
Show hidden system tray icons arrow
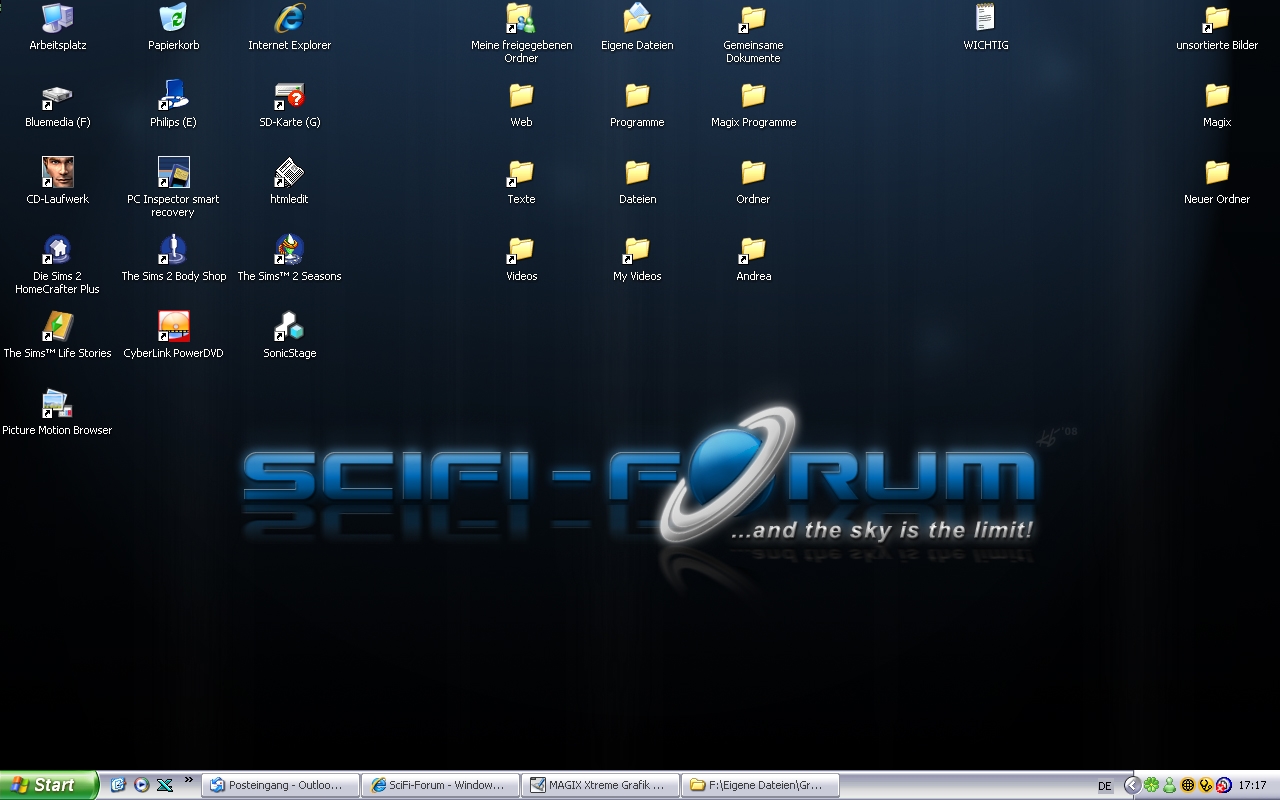(x=1132, y=785)
